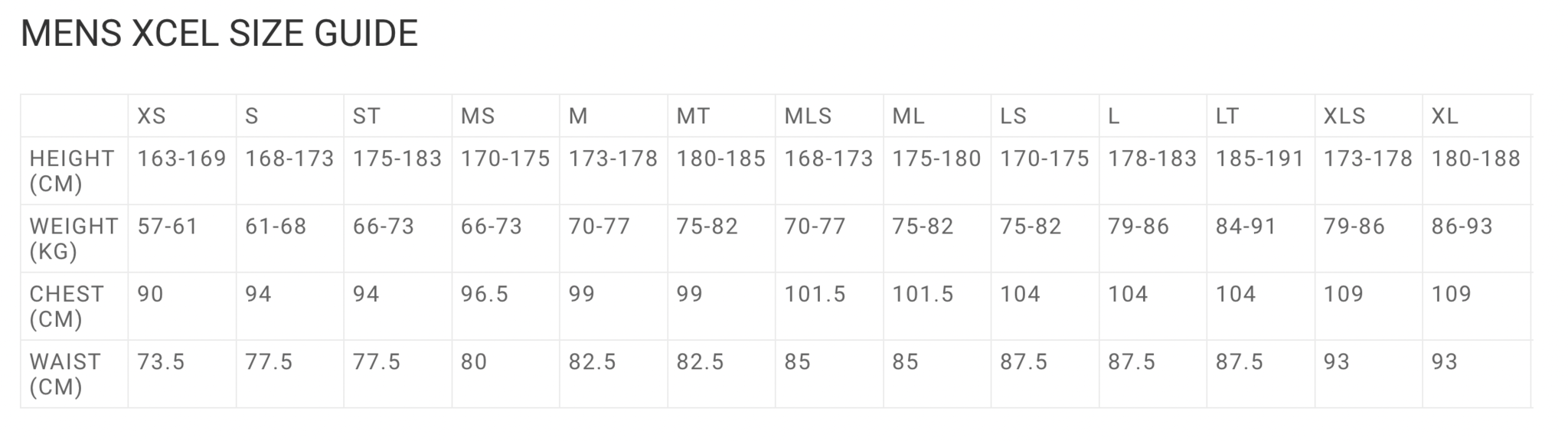
Task: Select the 80 waist value for MS
Action: 474,361
